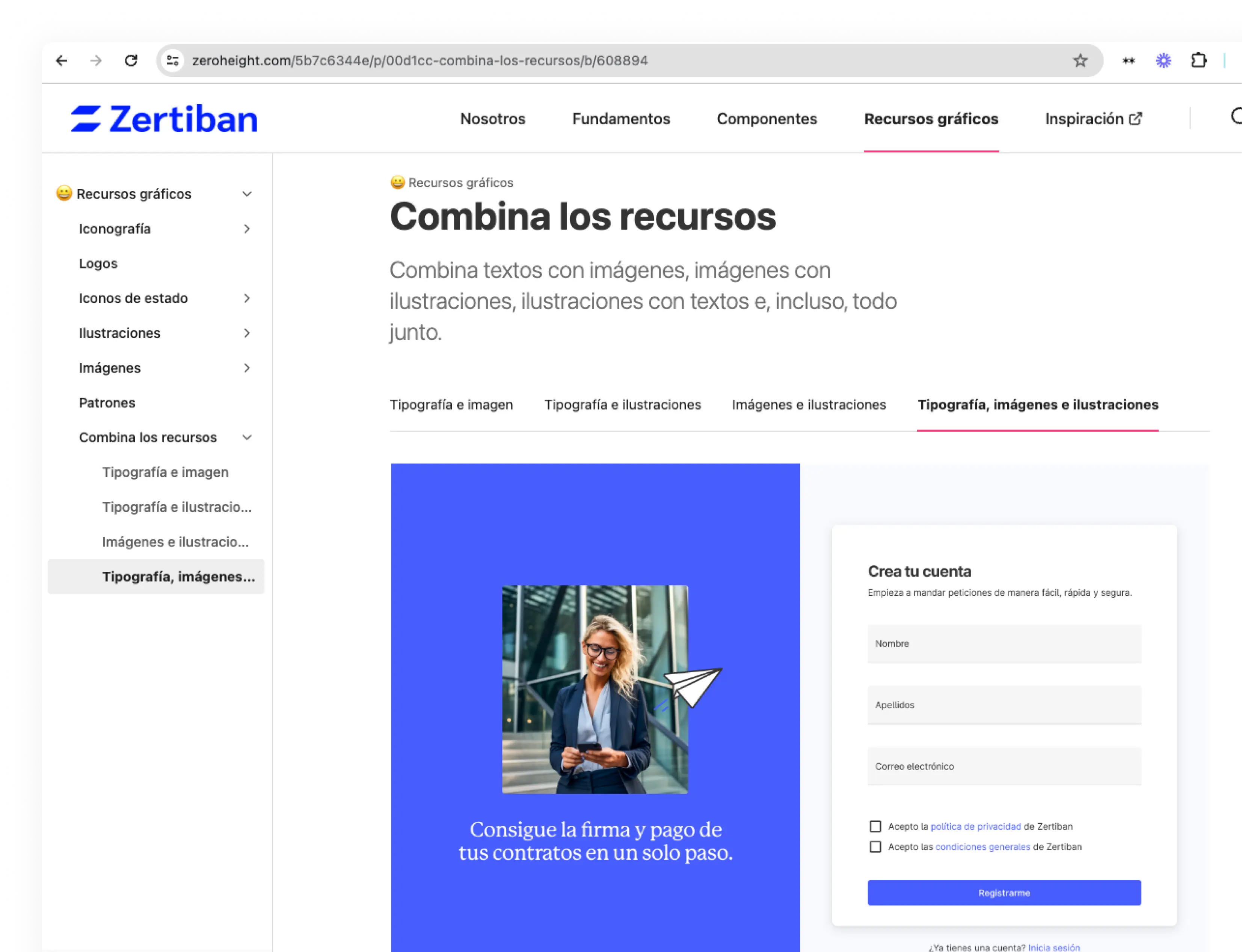This screenshot has height=952, width=1242.
Task: Expand the Imágenes sidebar section
Action: pyautogui.click(x=247, y=368)
